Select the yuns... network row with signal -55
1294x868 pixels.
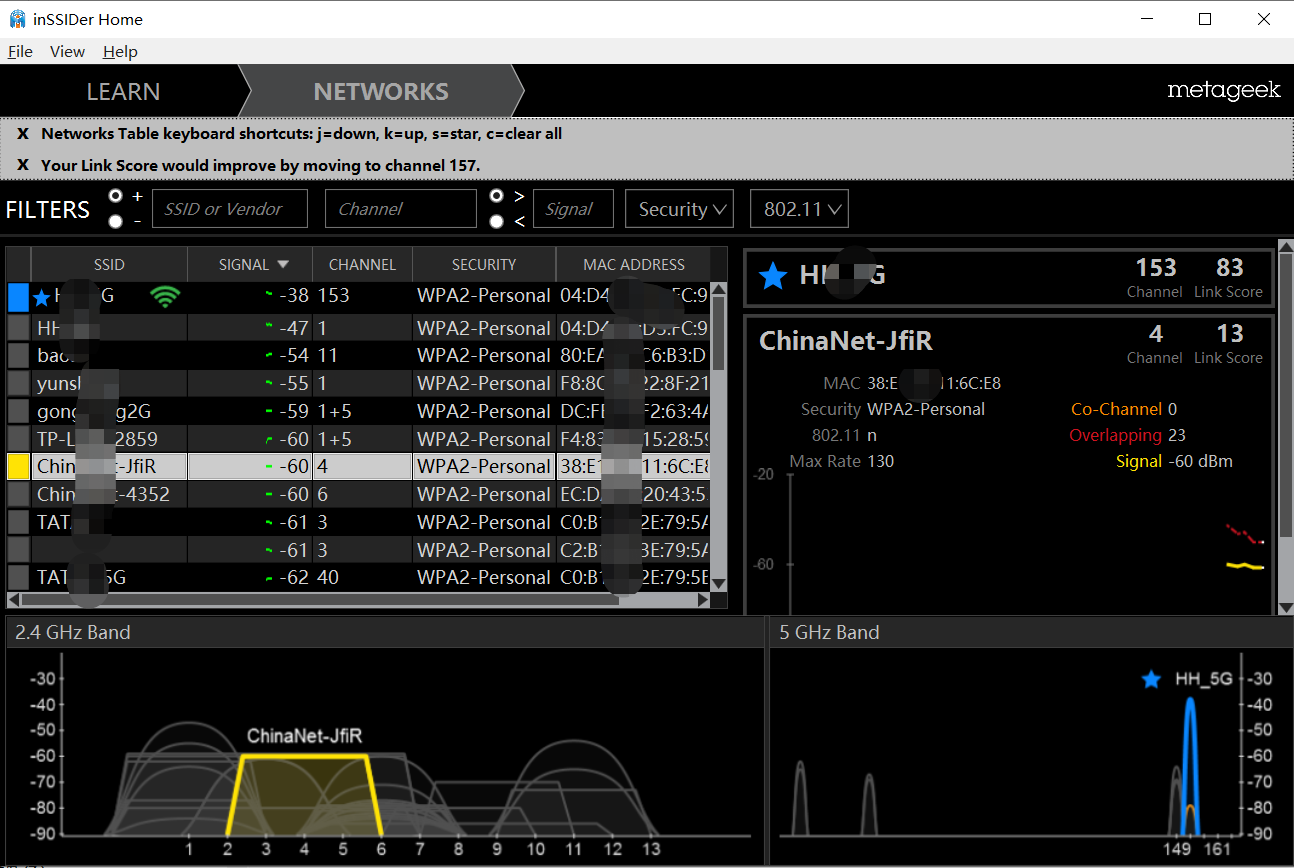click(x=360, y=383)
